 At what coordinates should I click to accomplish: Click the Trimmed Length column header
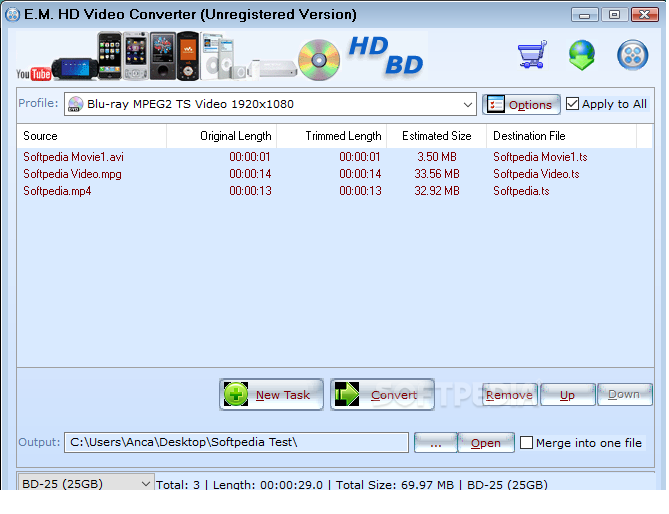pyautogui.click(x=332, y=136)
